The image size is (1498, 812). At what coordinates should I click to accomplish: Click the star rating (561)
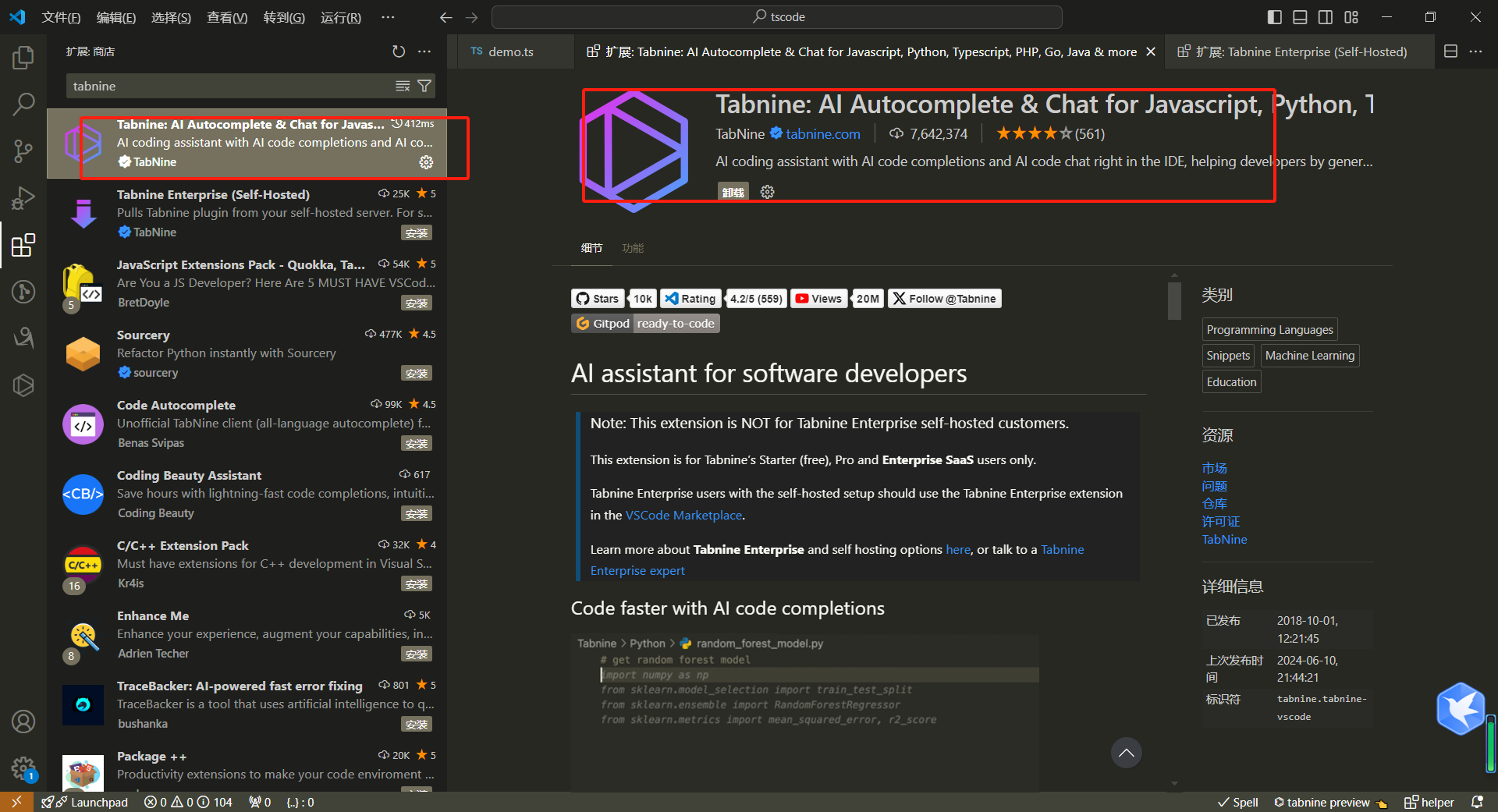pyautogui.click(x=1050, y=134)
